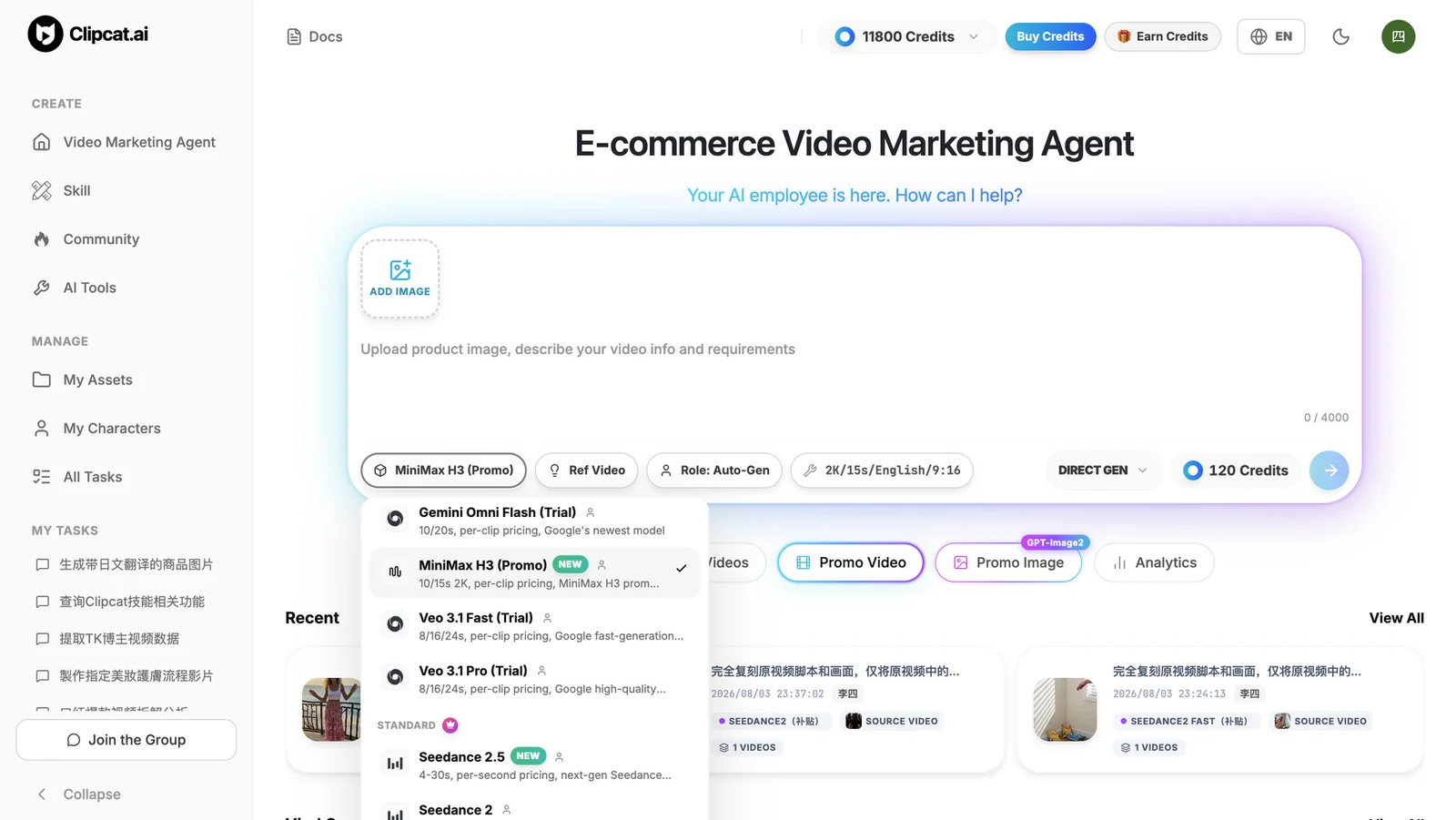Click SOURCE VIDEO tag on 23:37:02 card
This screenshot has height=820, width=1456.
point(892,721)
